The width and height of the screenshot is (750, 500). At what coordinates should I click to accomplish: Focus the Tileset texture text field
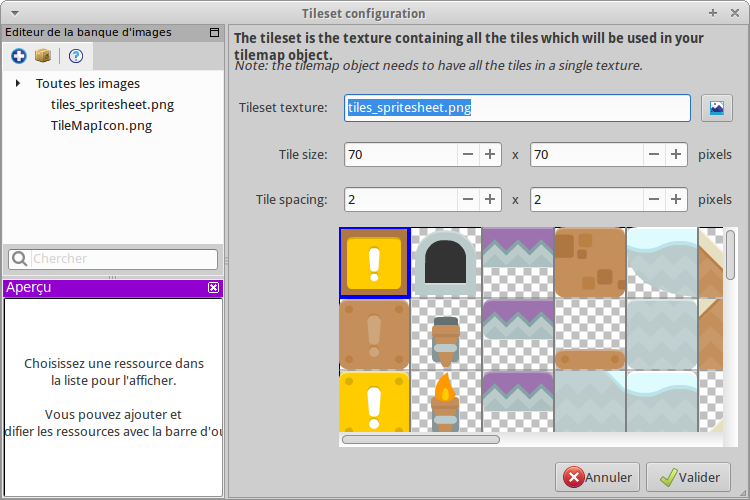click(x=517, y=108)
